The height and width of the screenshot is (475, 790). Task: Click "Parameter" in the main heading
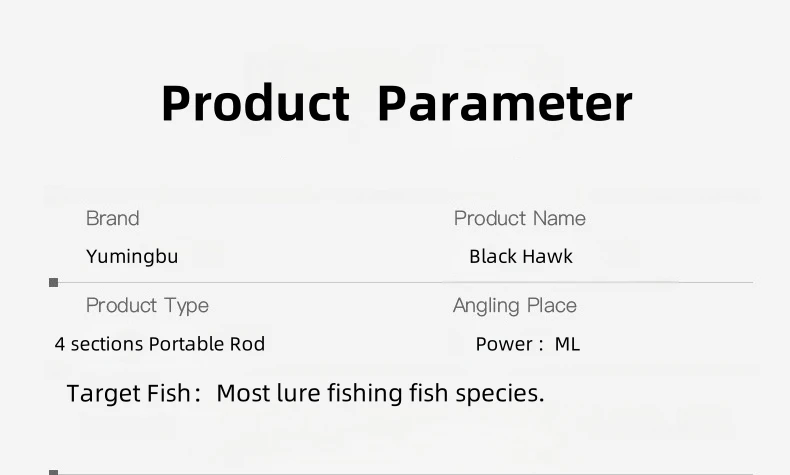click(505, 104)
